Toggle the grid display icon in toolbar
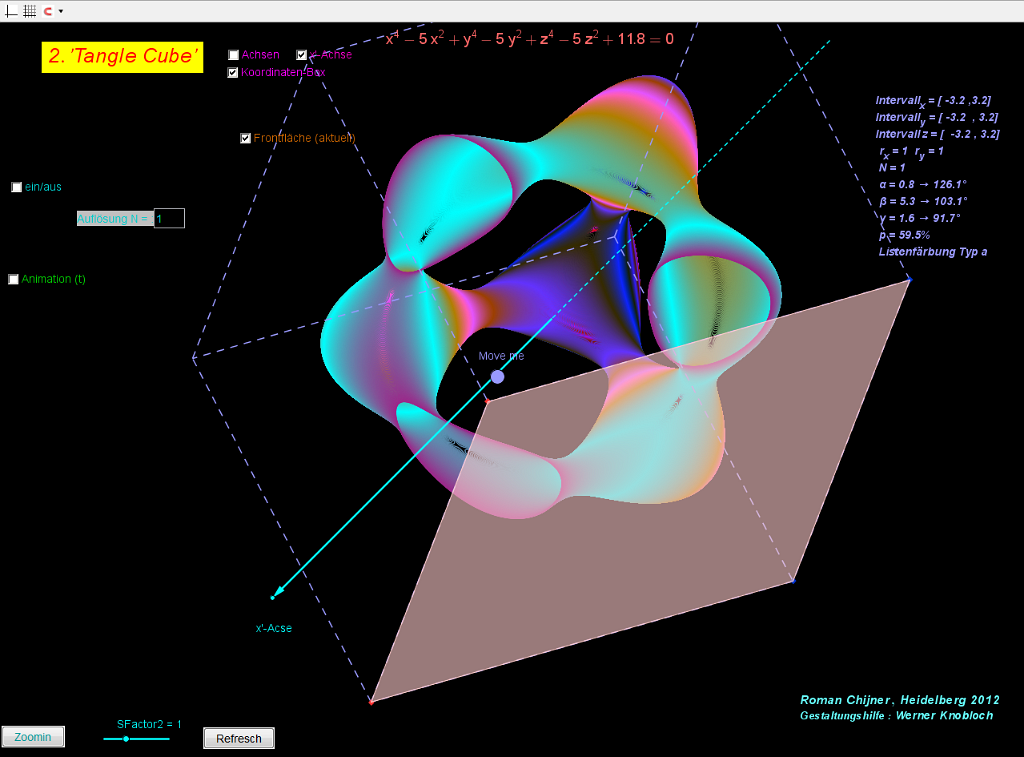Viewport: 1024px width, 757px height. (29, 11)
